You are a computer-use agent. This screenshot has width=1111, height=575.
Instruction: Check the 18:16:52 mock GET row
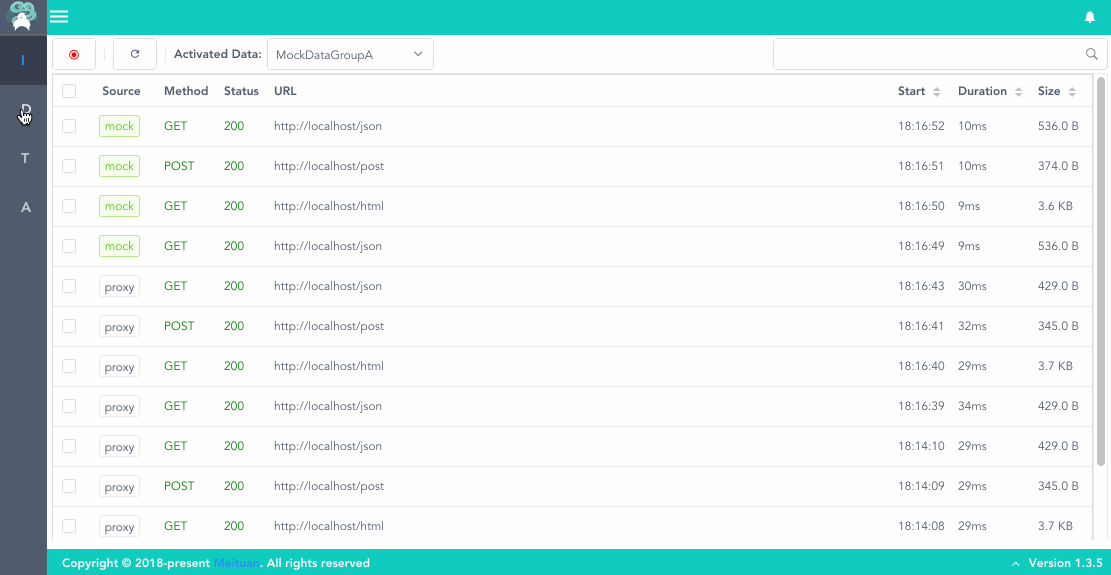(69, 126)
